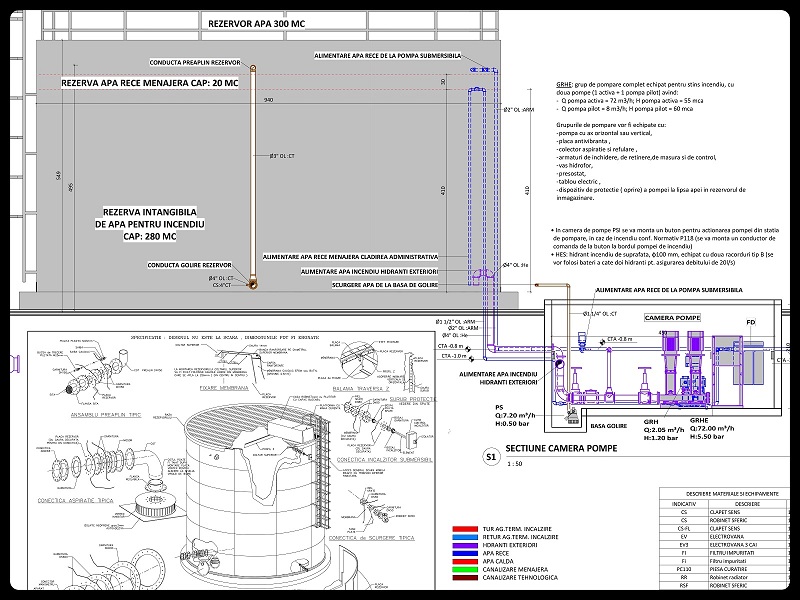Click the 'CONECTICA de SCURGERE TIPICA' caption

click(371, 538)
